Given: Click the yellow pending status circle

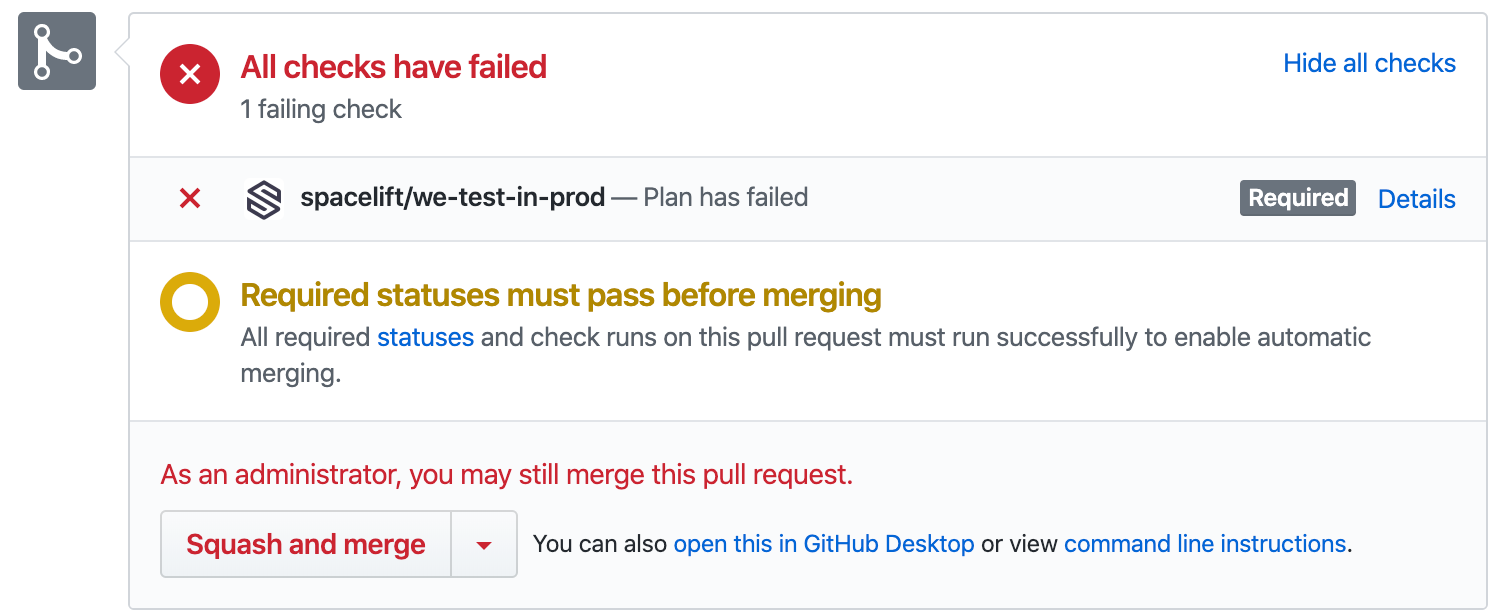Looking at the screenshot, I should (x=189, y=301).
